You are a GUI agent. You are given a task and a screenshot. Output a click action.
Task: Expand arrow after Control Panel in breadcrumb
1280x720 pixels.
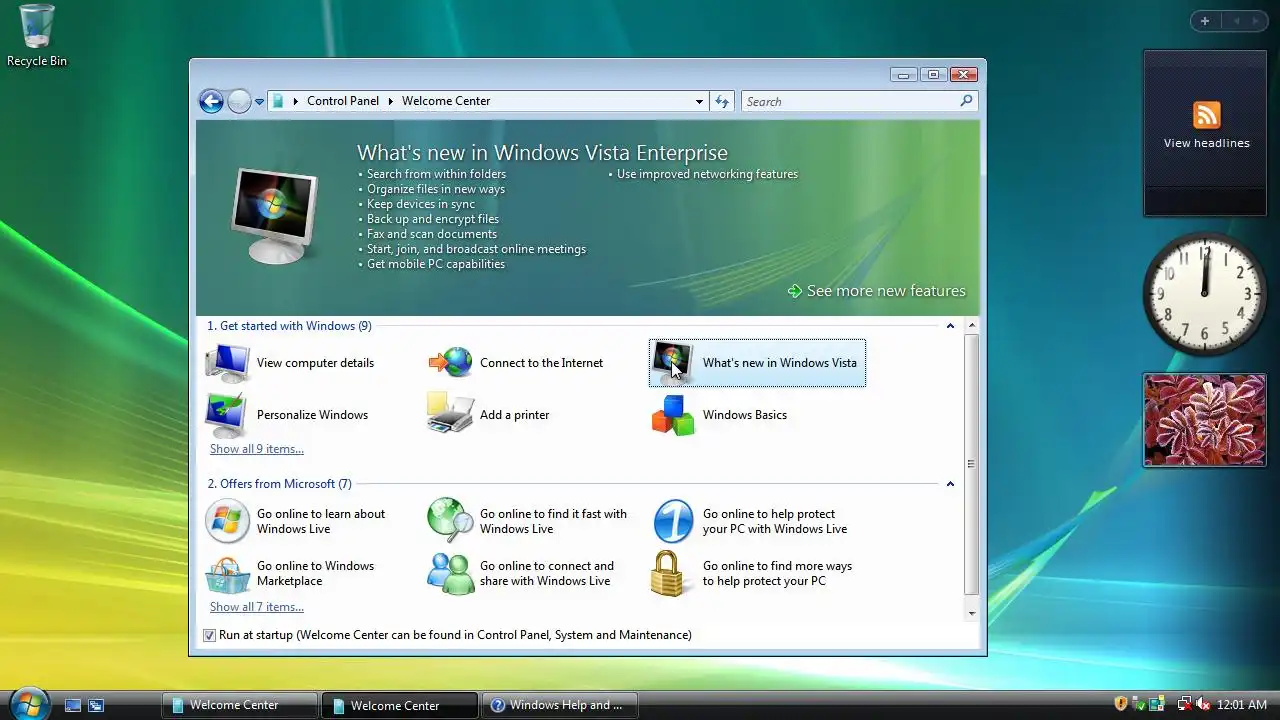pos(391,101)
